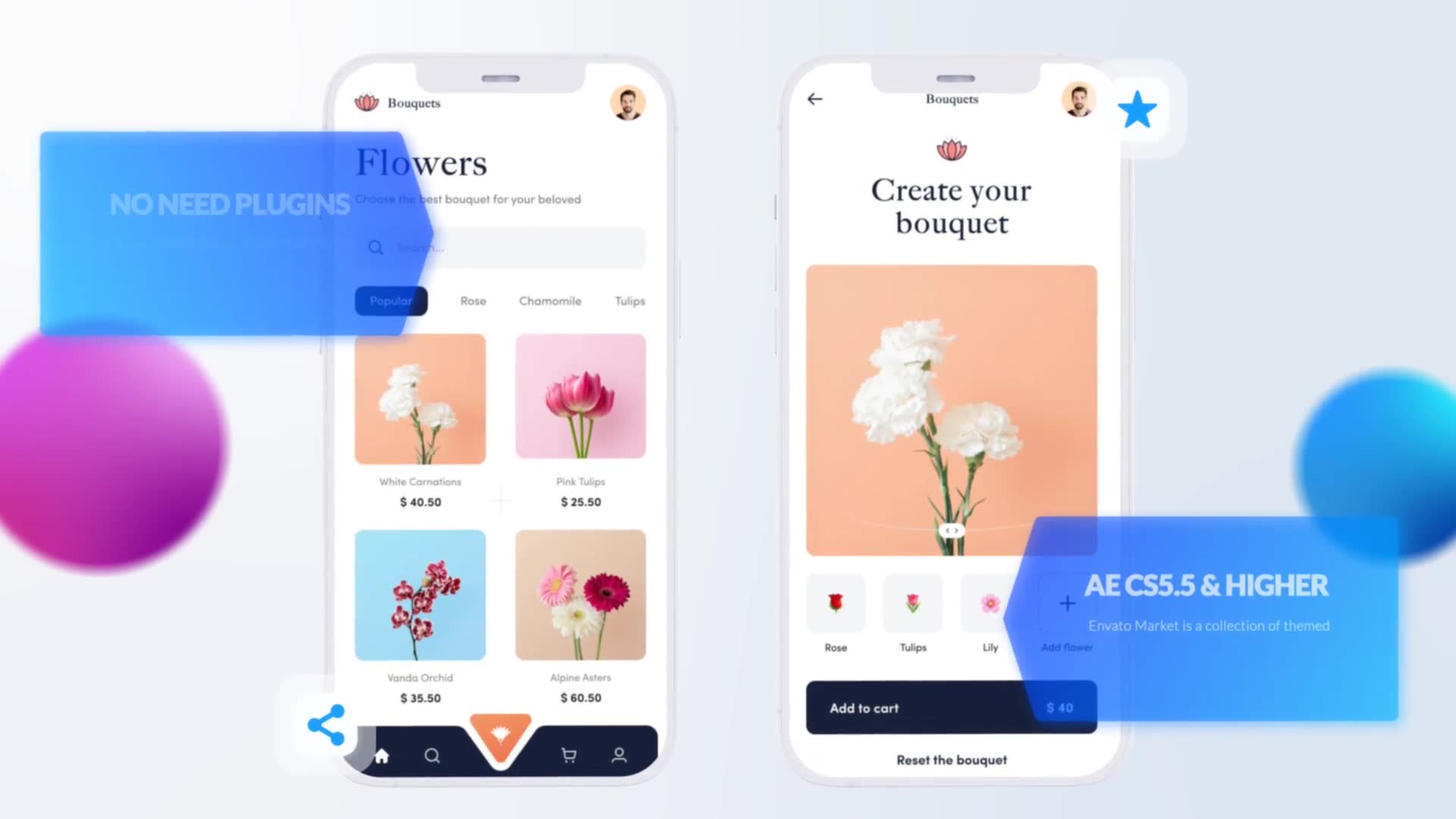
Task: Click Reset the bouquet link
Action: [x=950, y=760]
